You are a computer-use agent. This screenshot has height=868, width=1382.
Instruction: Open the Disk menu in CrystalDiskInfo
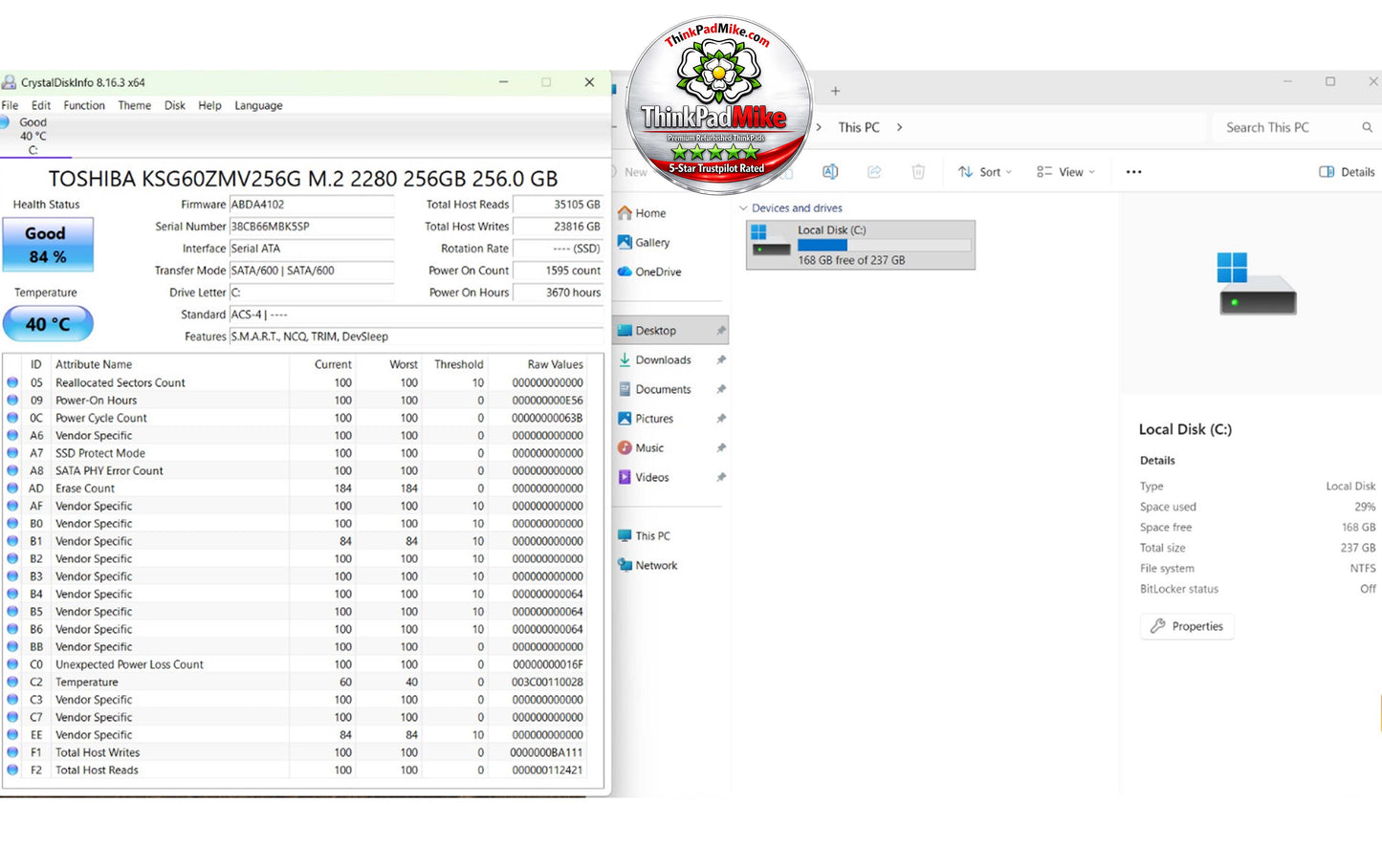click(175, 105)
